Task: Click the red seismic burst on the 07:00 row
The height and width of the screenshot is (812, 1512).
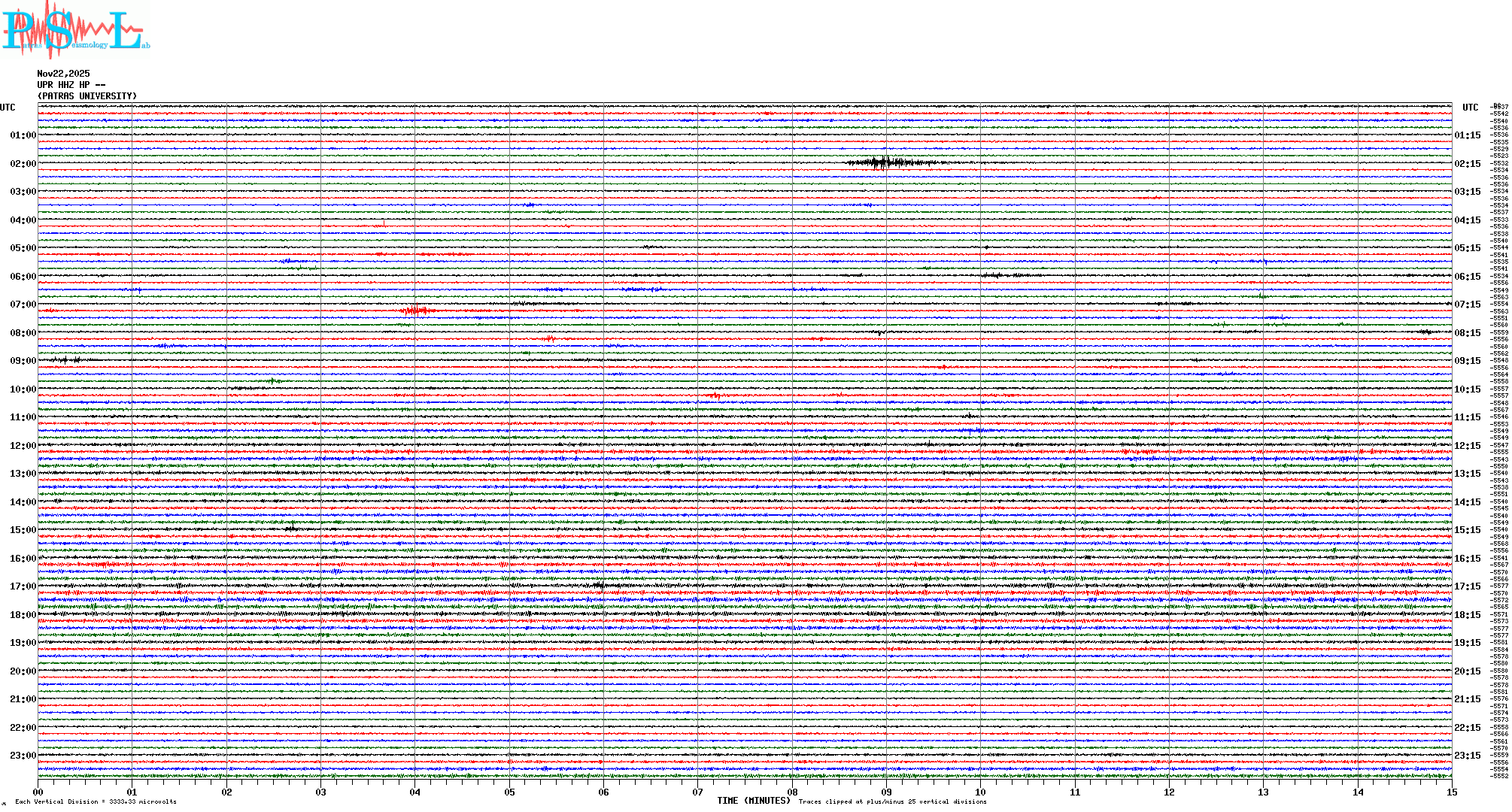Action: [x=416, y=311]
